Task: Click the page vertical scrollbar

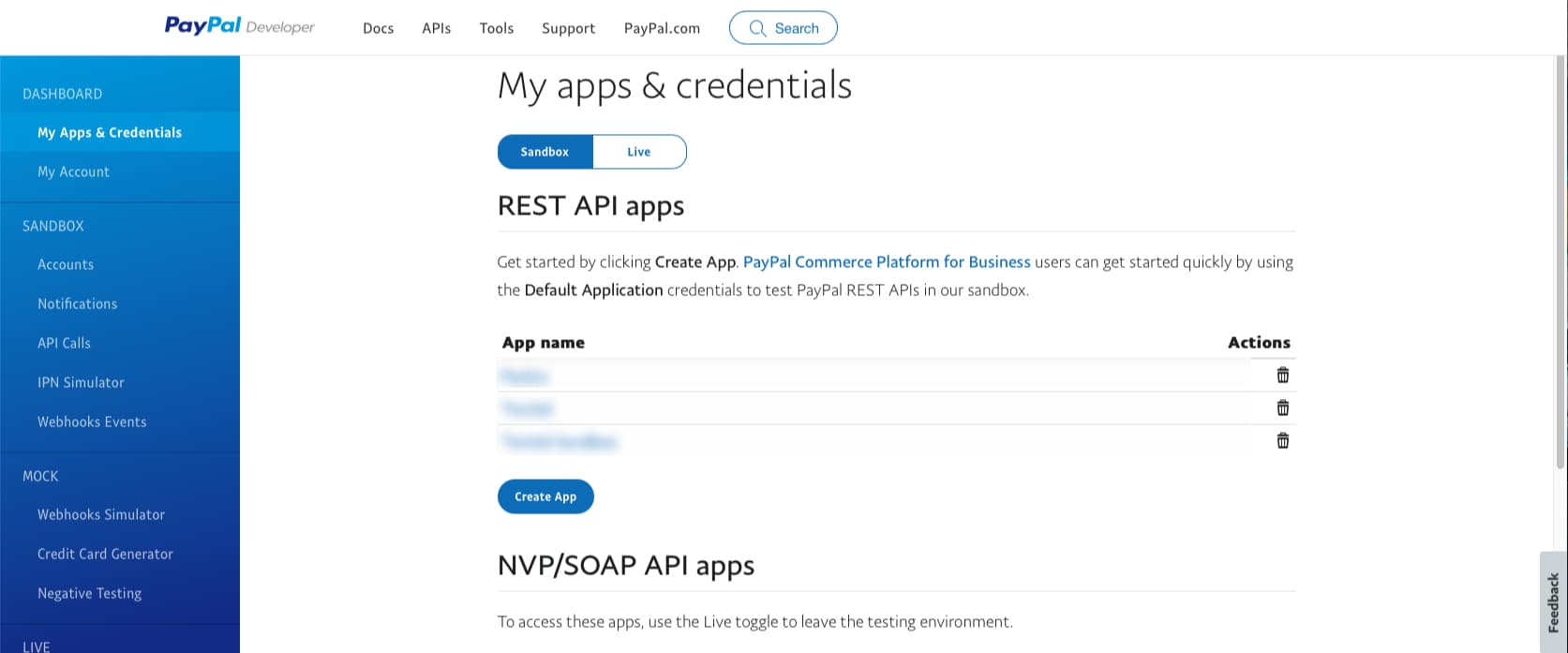Action: click(1561, 262)
